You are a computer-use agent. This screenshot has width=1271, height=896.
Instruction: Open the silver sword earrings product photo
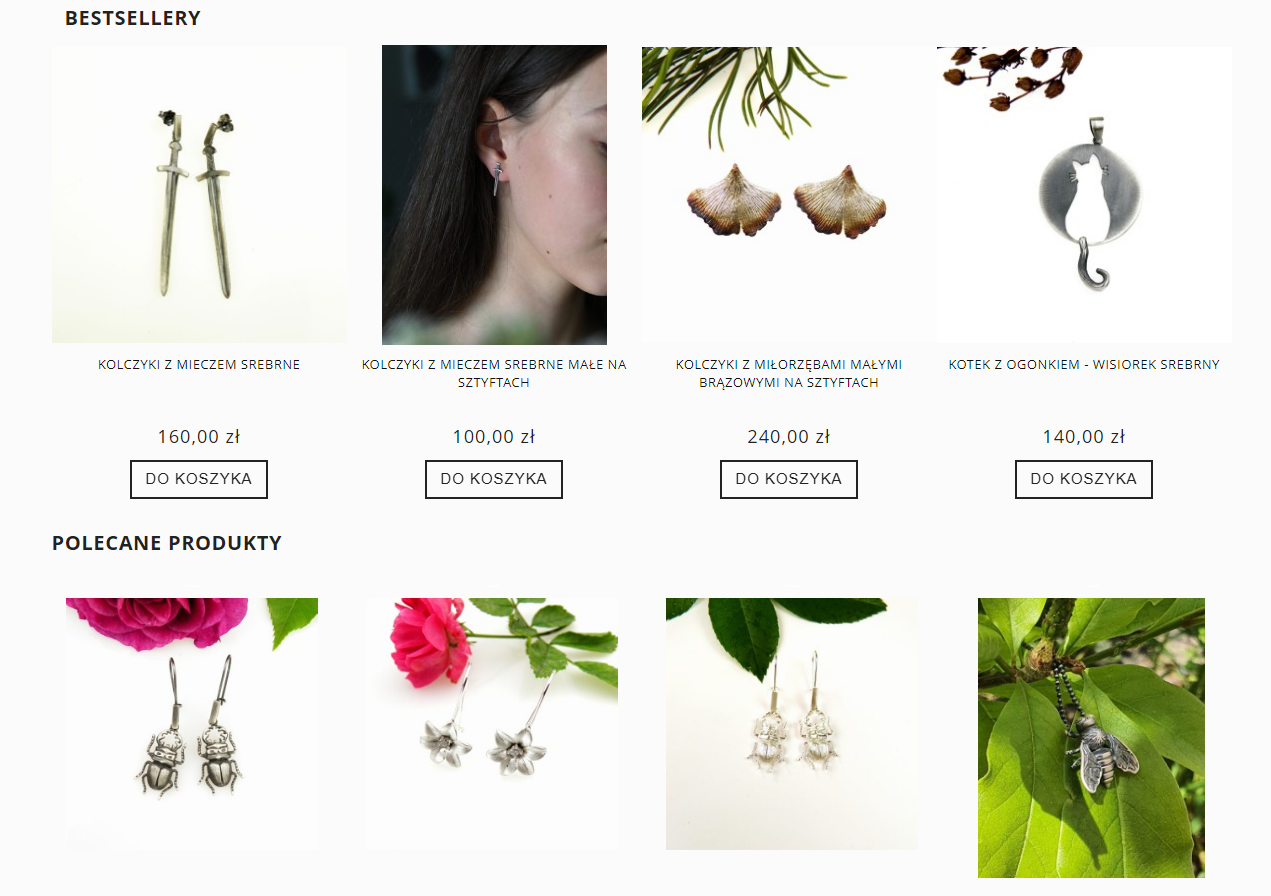[x=199, y=195]
